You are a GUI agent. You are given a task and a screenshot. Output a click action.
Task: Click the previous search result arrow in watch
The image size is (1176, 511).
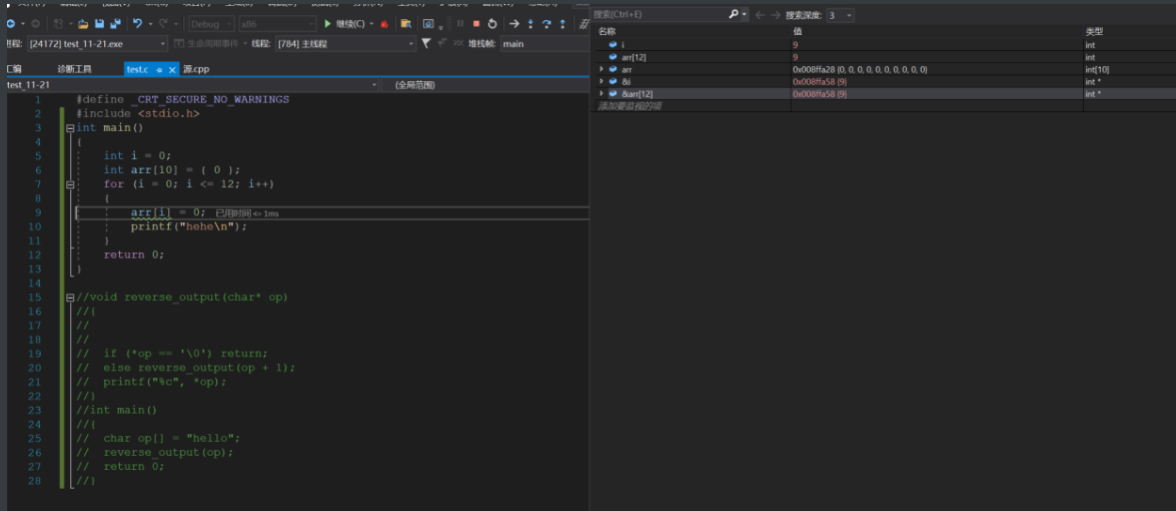tap(760, 15)
